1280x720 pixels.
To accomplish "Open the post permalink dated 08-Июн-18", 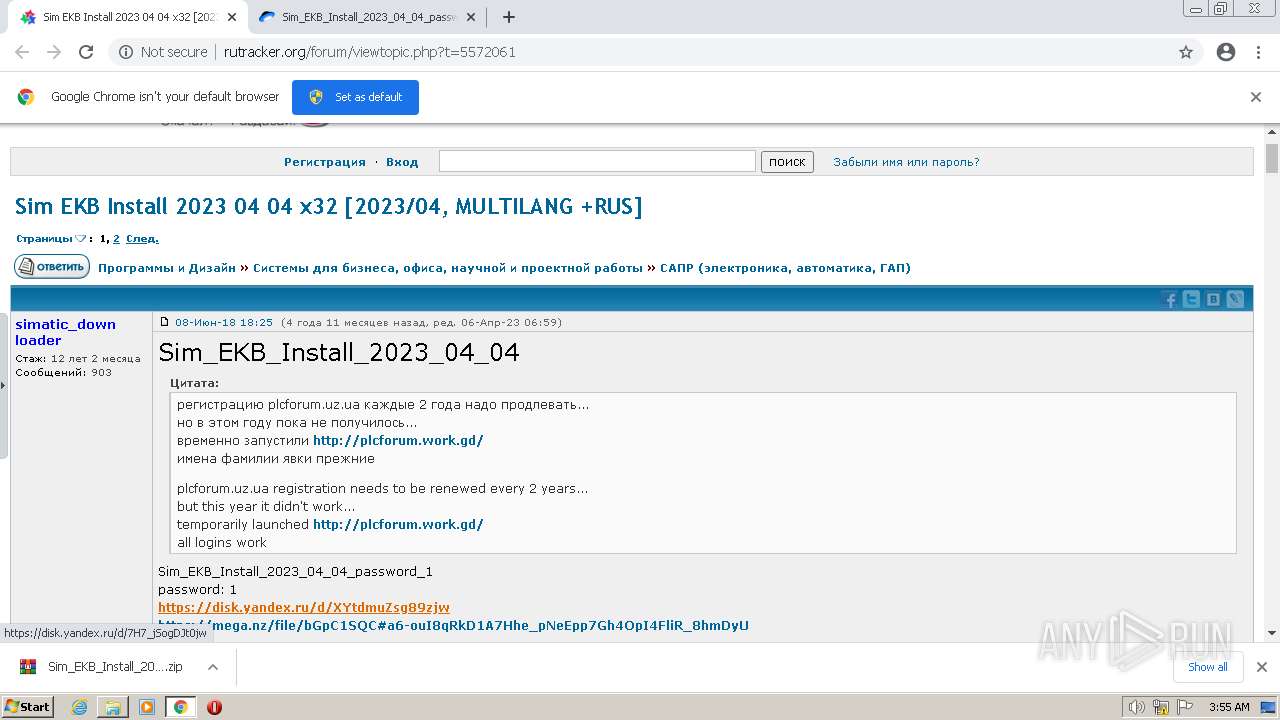I will coord(224,322).
